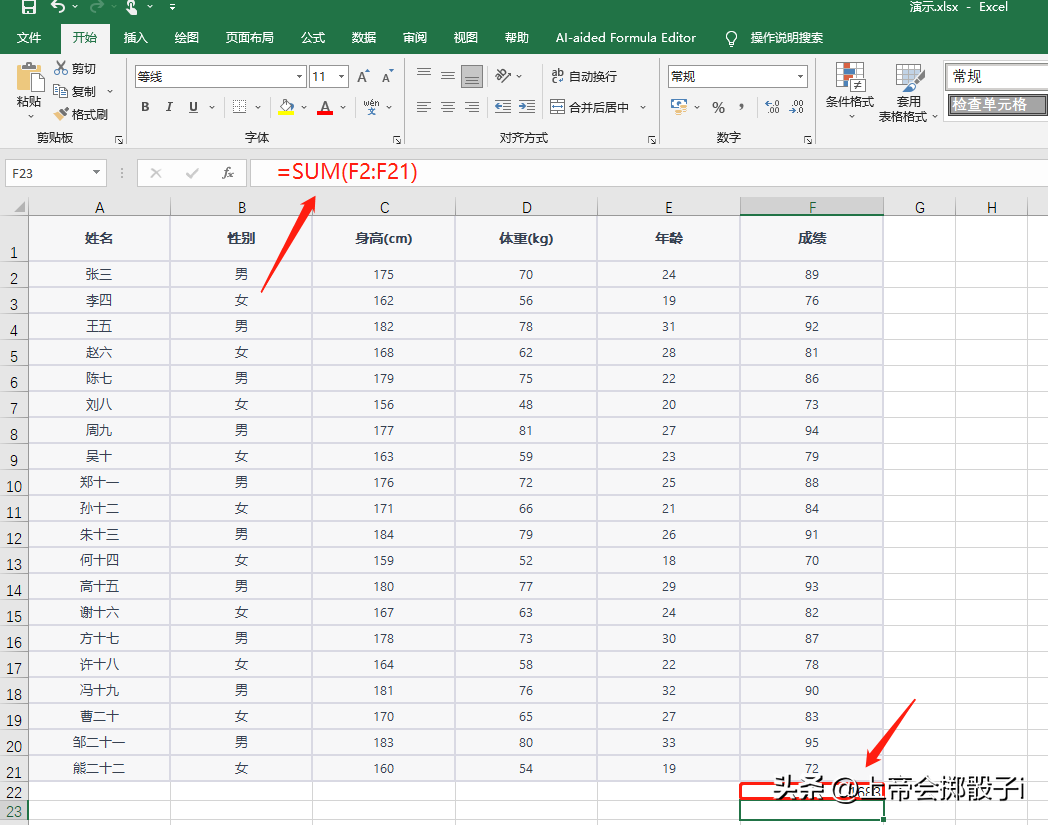The height and width of the screenshot is (825, 1048).
Task: Toggle underline formatting
Action: tap(193, 106)
